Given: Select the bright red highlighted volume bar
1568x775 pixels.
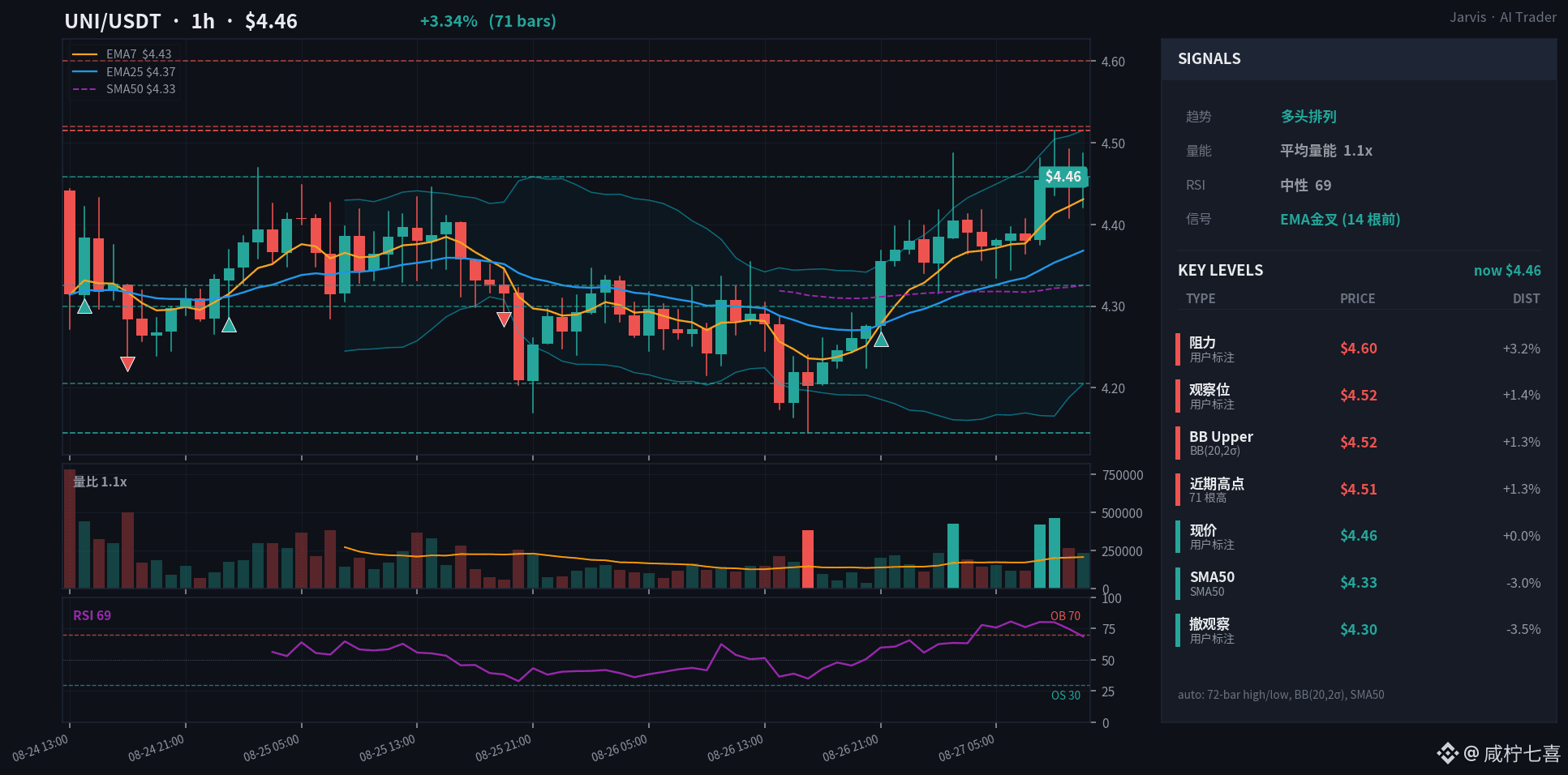Looking at the screenshot, I should pyautogui.click(x=808, y=559).
